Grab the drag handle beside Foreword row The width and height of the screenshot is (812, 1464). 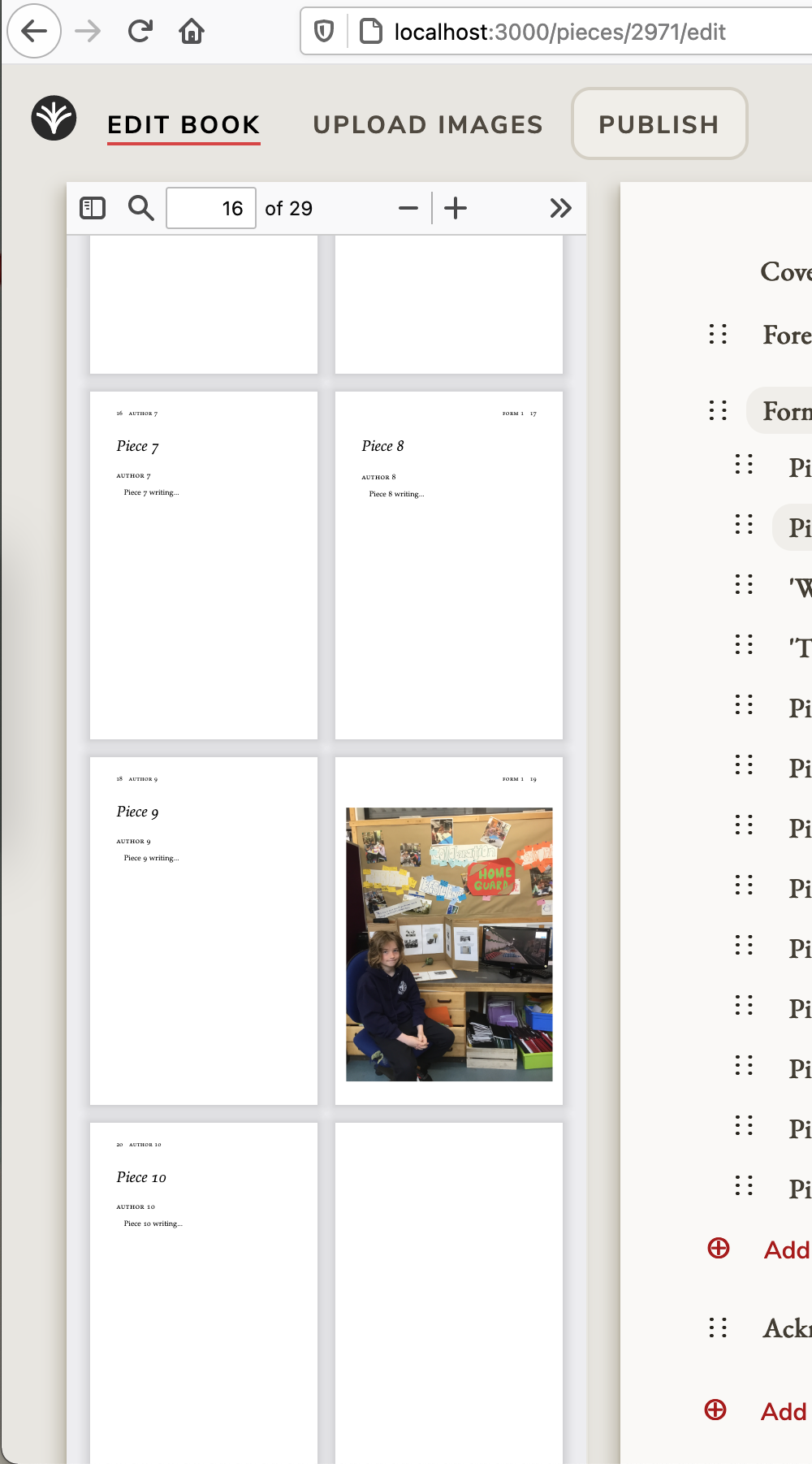[718, 334]
